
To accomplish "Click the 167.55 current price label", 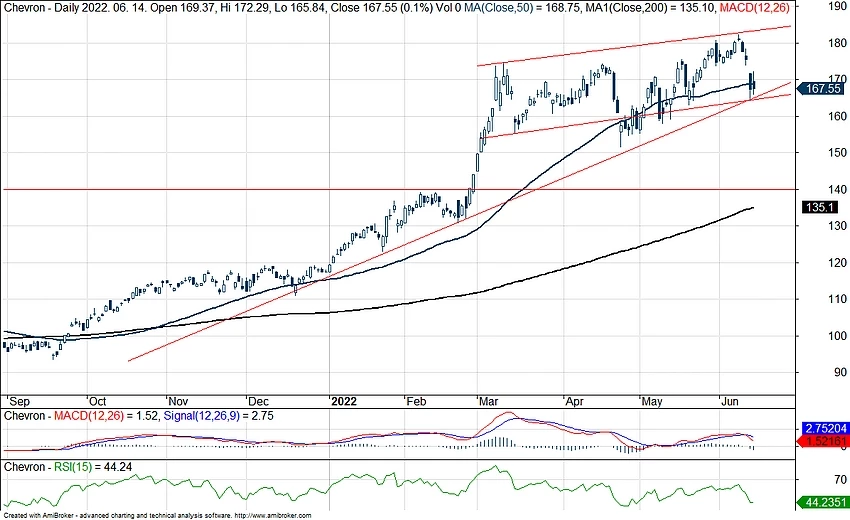I will tap(820, 88).
